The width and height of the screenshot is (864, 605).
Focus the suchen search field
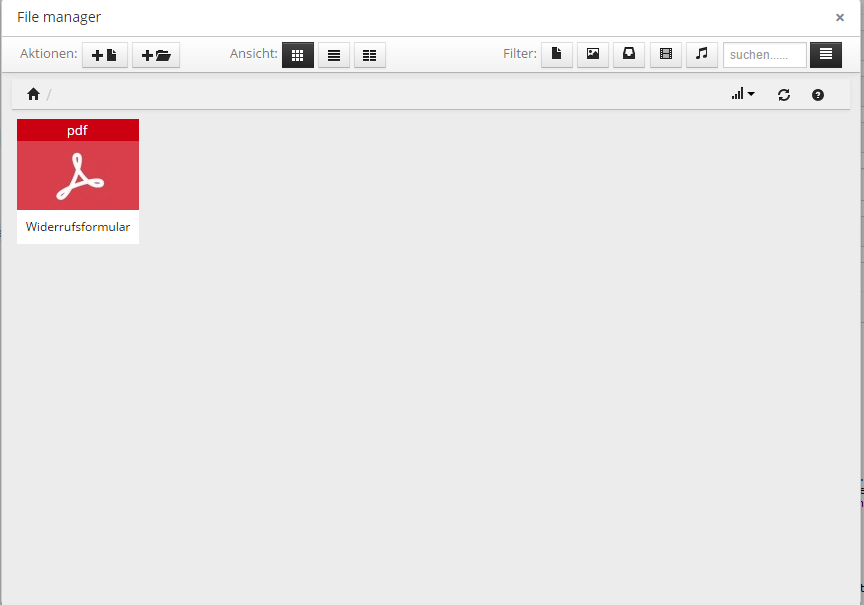tap(765, 55)
